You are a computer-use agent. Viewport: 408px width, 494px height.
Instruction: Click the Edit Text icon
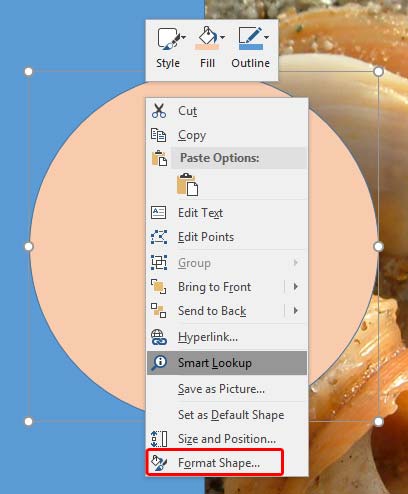pyautogui.click(x=159, y=213)
